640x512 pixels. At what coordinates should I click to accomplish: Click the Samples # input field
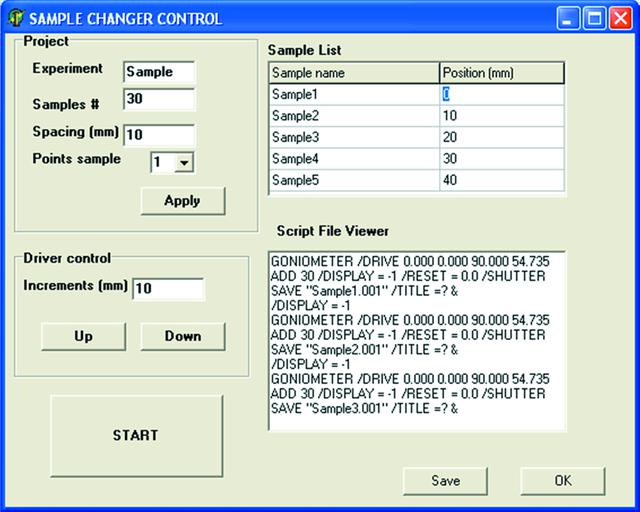159,99
